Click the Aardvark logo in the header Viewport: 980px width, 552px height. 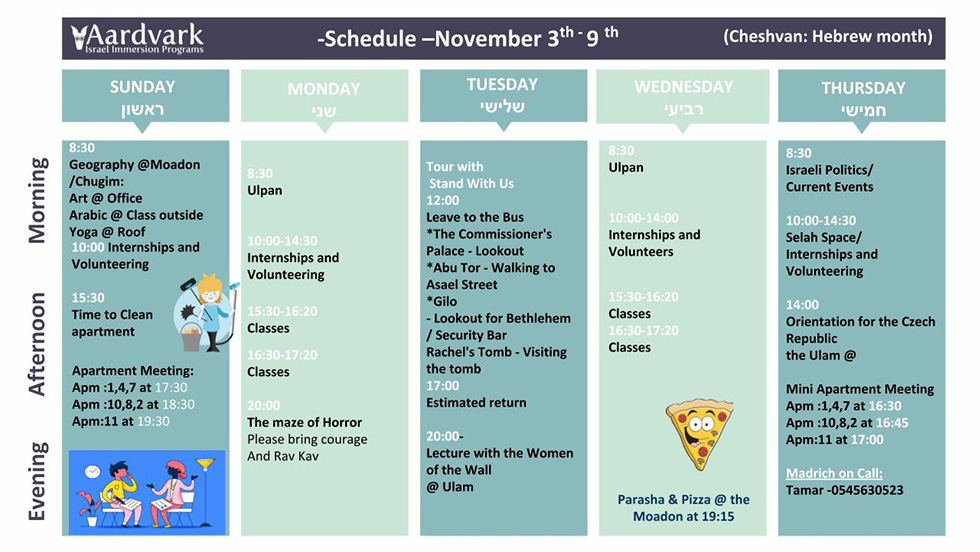(x=138, y=38)
